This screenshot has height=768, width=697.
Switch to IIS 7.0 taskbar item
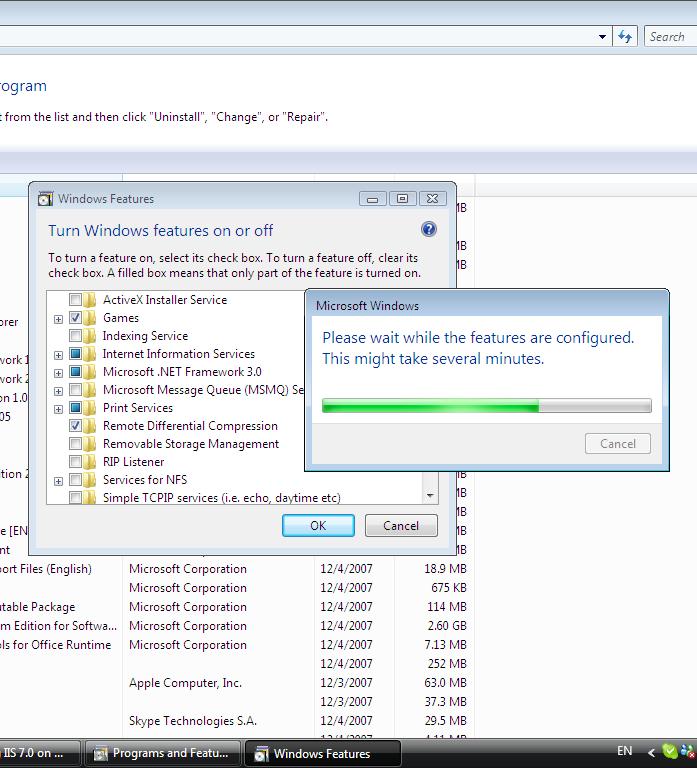pyautogui.click(x=39, y=753)
